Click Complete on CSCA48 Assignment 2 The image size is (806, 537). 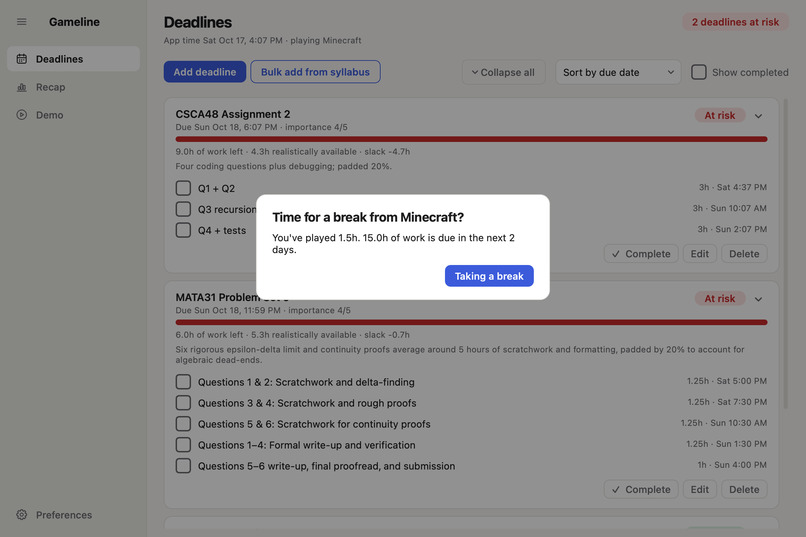point(641,254)
